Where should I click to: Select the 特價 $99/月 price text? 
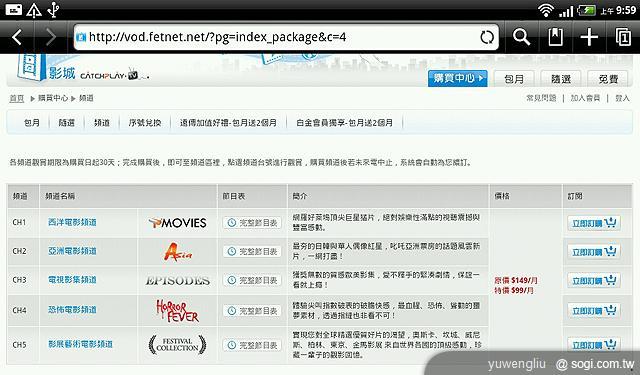[x=514, y=291]
